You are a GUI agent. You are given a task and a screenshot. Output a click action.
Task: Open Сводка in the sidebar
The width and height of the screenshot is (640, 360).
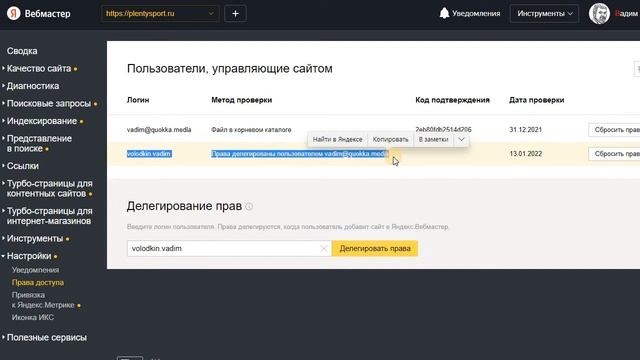click(22, 51)
